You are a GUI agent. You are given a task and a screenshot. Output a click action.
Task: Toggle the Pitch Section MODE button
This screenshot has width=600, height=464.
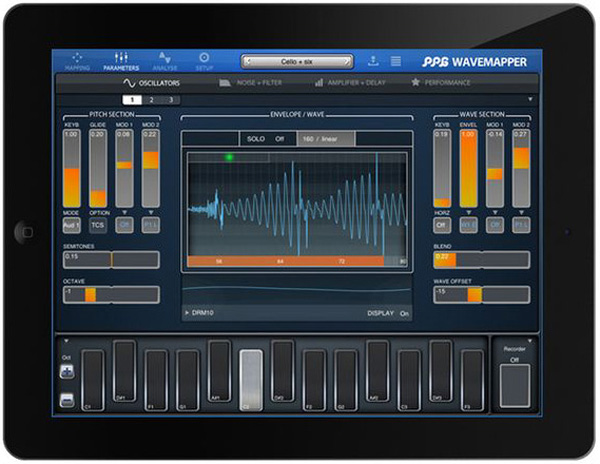pos(71,225)
